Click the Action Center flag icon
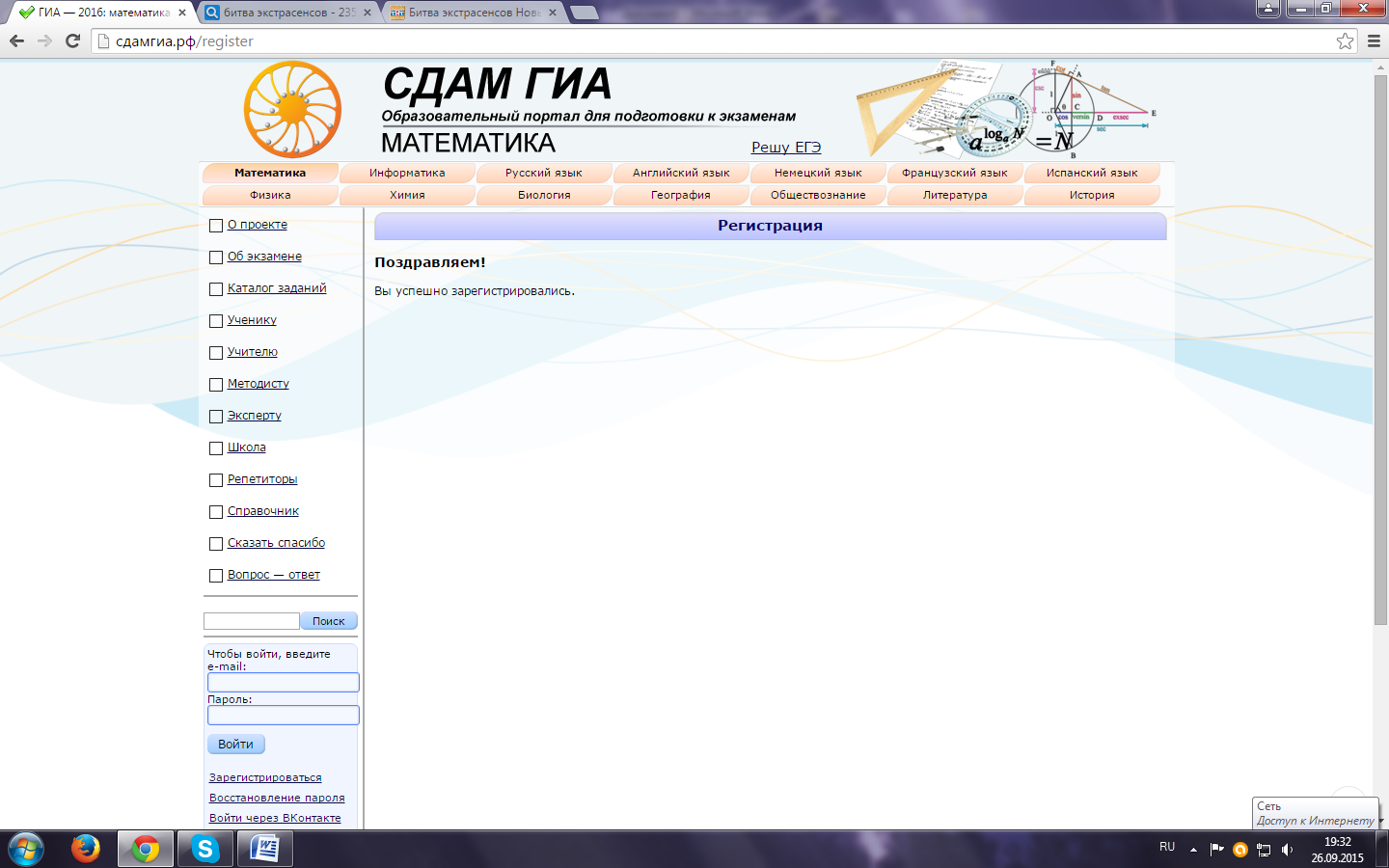The height and width of the screenshot is (868, 1389). 1216,850
